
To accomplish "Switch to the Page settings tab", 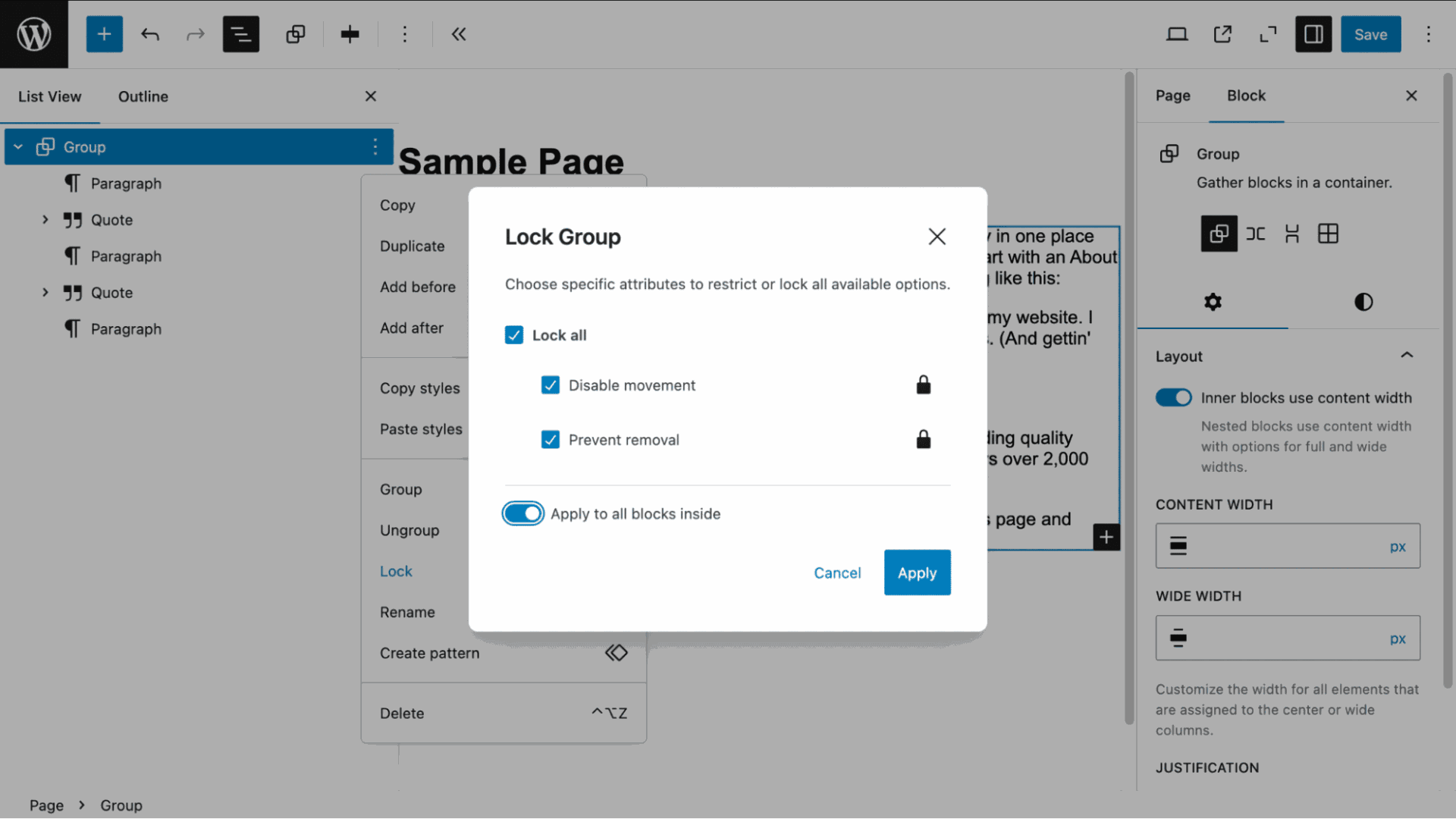I will pyautogui.click(x=1172, y=96).
